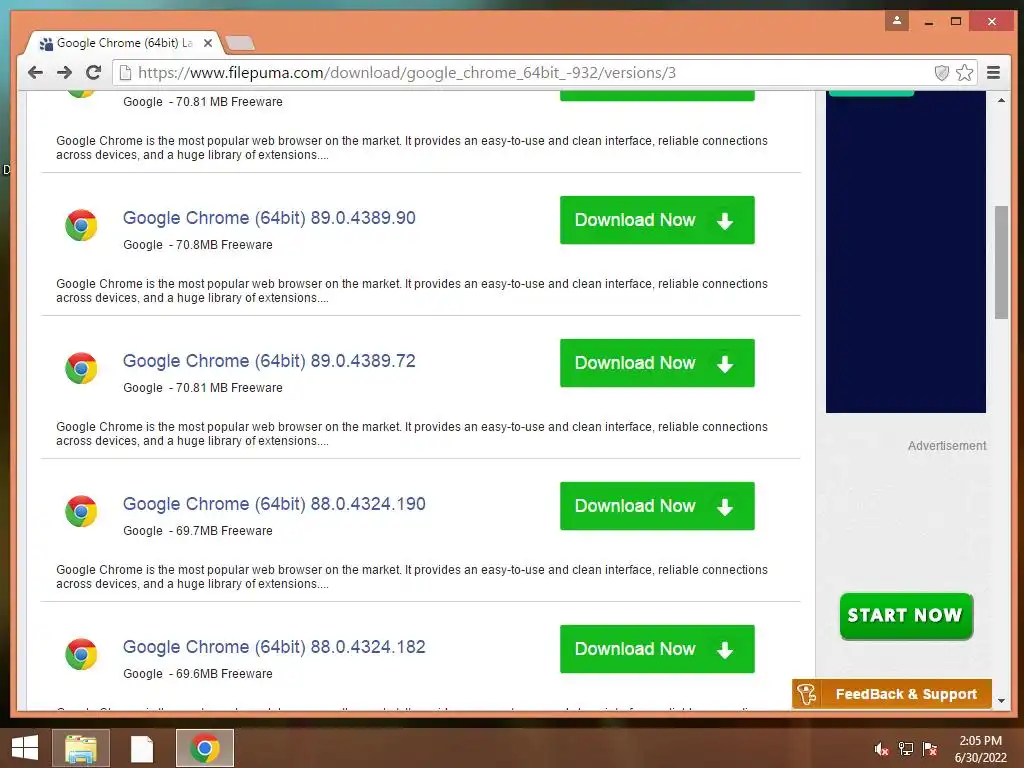The image size is (1024, 768).
Task: Click the 'Advertisement' label
Action: 947,446
